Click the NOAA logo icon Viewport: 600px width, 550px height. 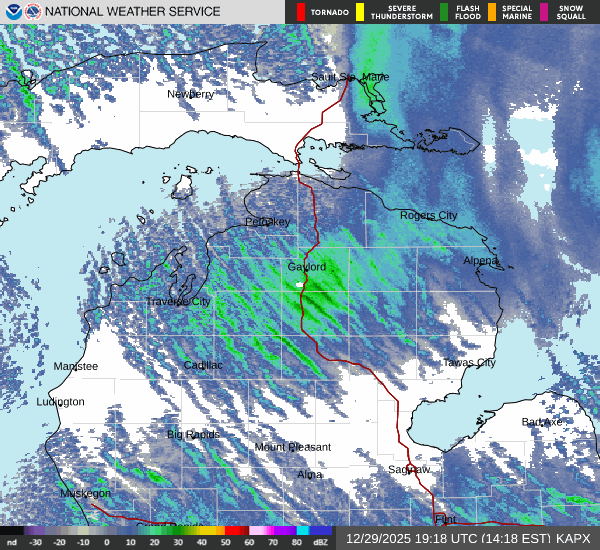[12, 12]
